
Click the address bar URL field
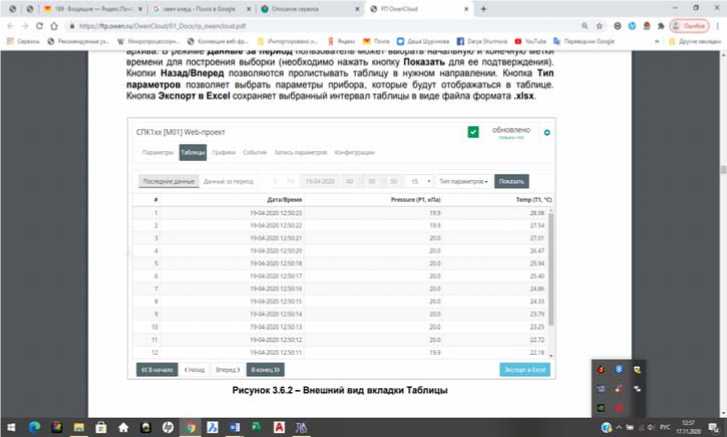[x=322, y=26]
